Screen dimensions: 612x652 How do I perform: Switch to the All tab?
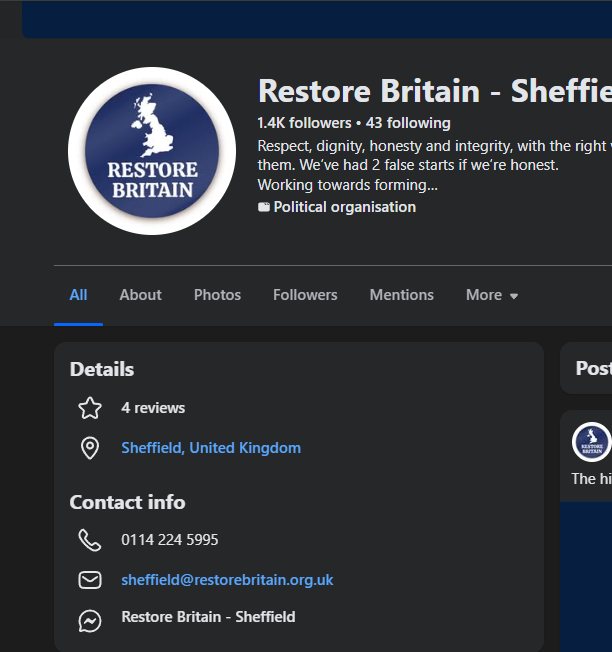[78, 295]
